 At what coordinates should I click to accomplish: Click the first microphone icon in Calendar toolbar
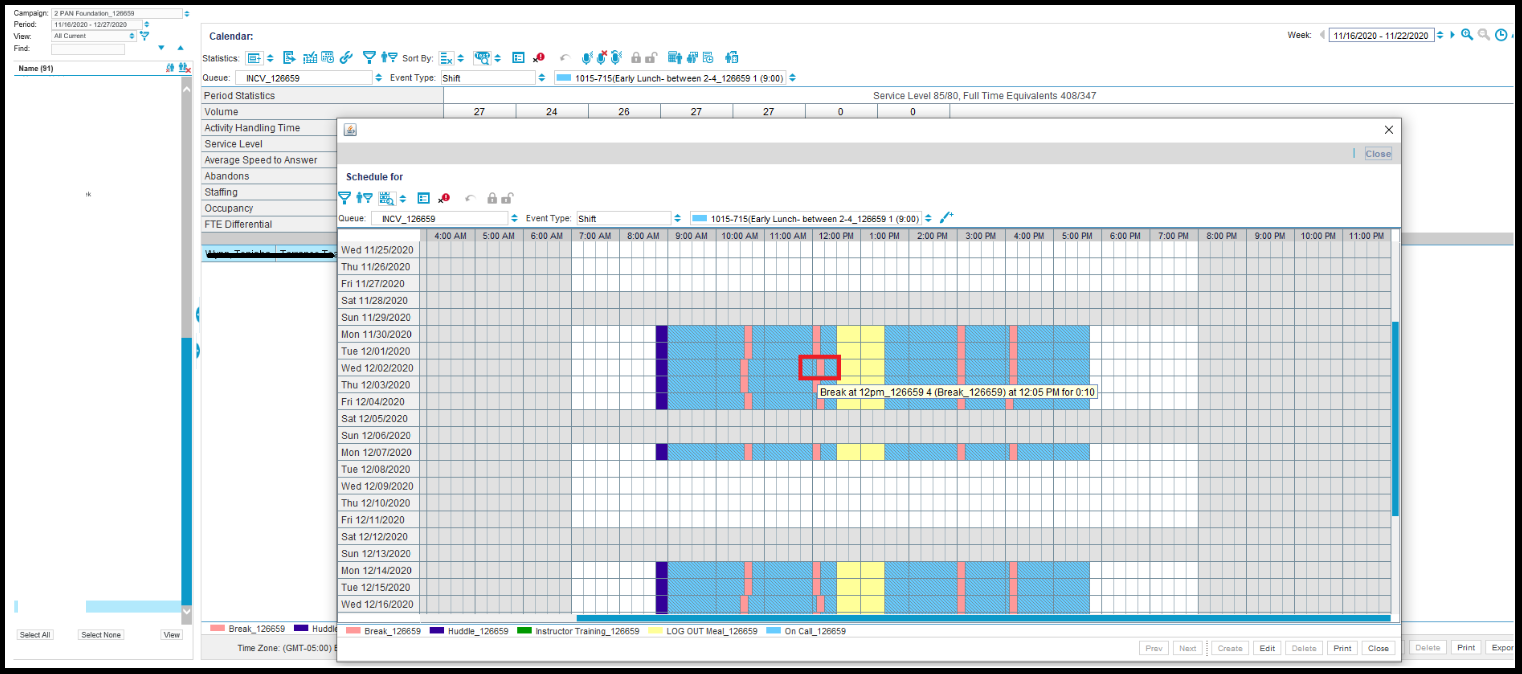coord(587,58)
